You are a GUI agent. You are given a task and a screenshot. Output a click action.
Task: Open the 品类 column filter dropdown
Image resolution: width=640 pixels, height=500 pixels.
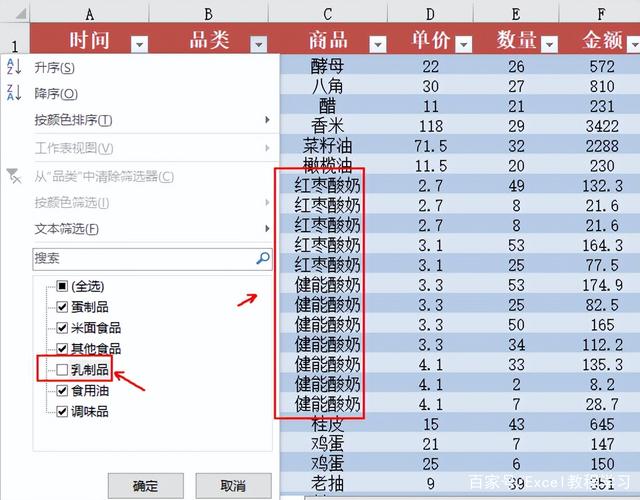[x=259, y=44]
